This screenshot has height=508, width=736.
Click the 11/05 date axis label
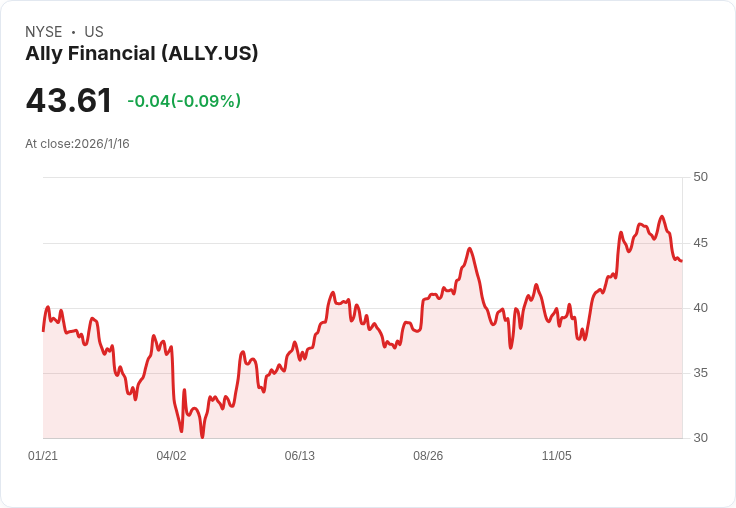coord(556,456)
